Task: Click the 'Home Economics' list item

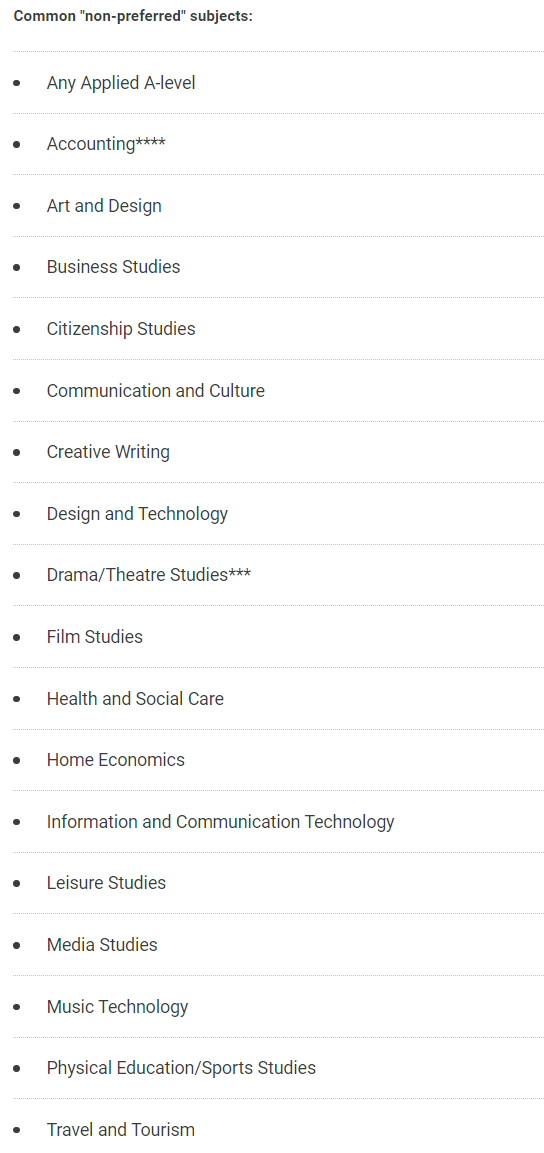Action: 115,760
